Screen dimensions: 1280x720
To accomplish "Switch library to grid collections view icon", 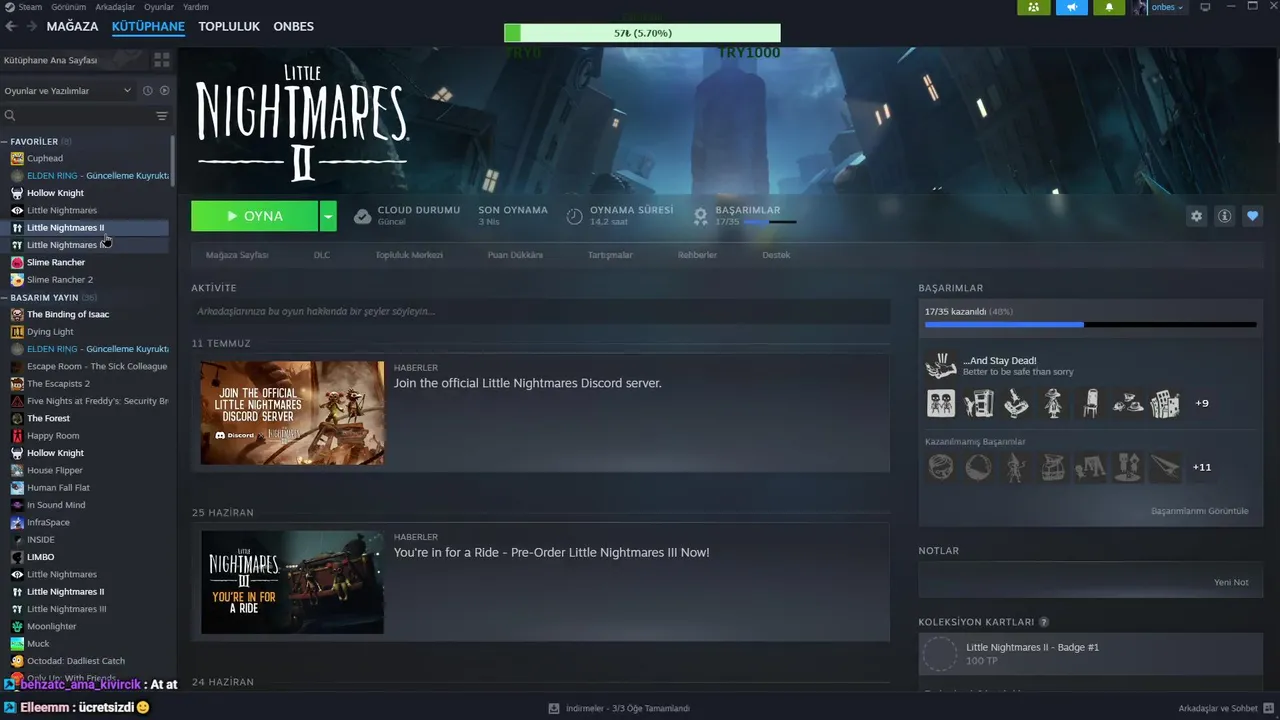I will [x=162, y=60].
